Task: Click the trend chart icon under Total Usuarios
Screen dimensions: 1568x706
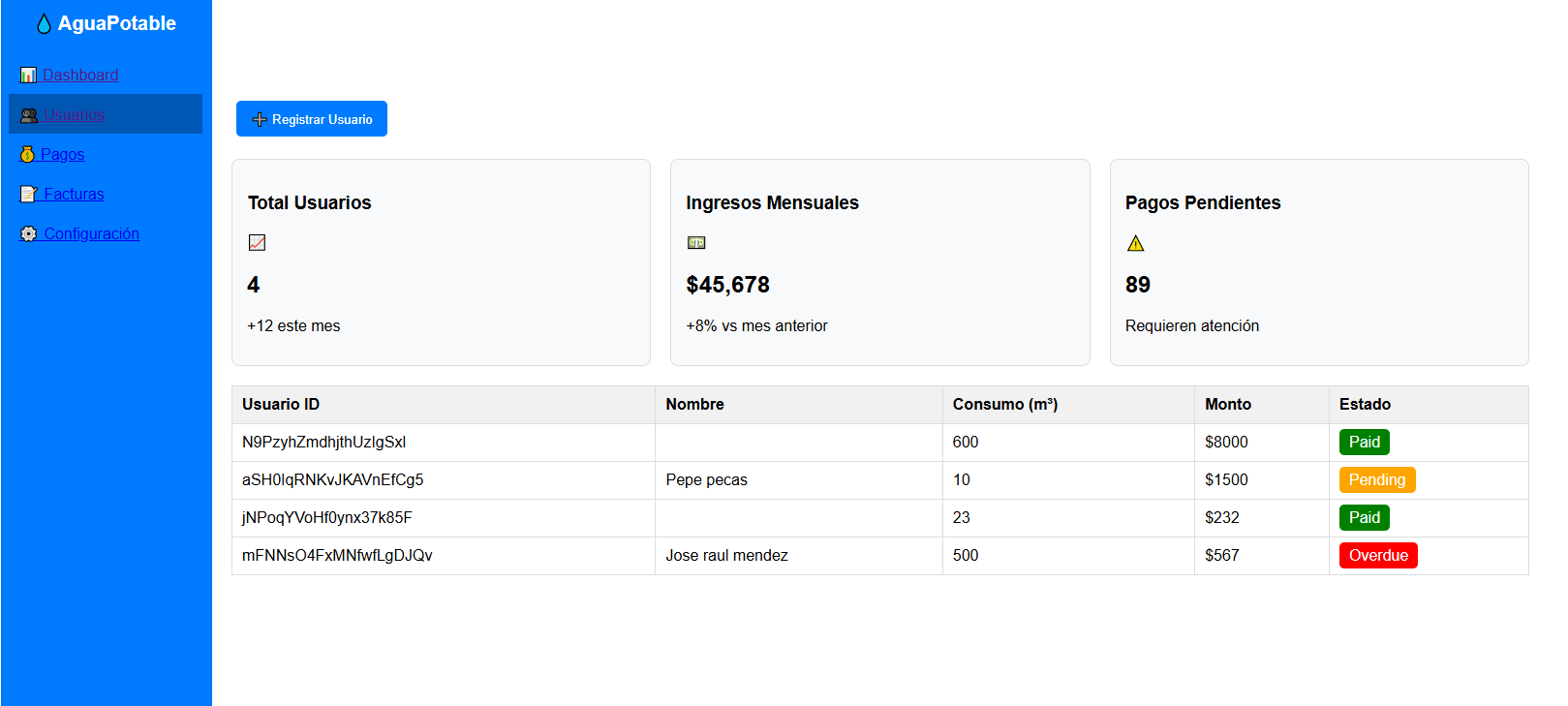Action: pyautogui.click(x=257, y=243)
